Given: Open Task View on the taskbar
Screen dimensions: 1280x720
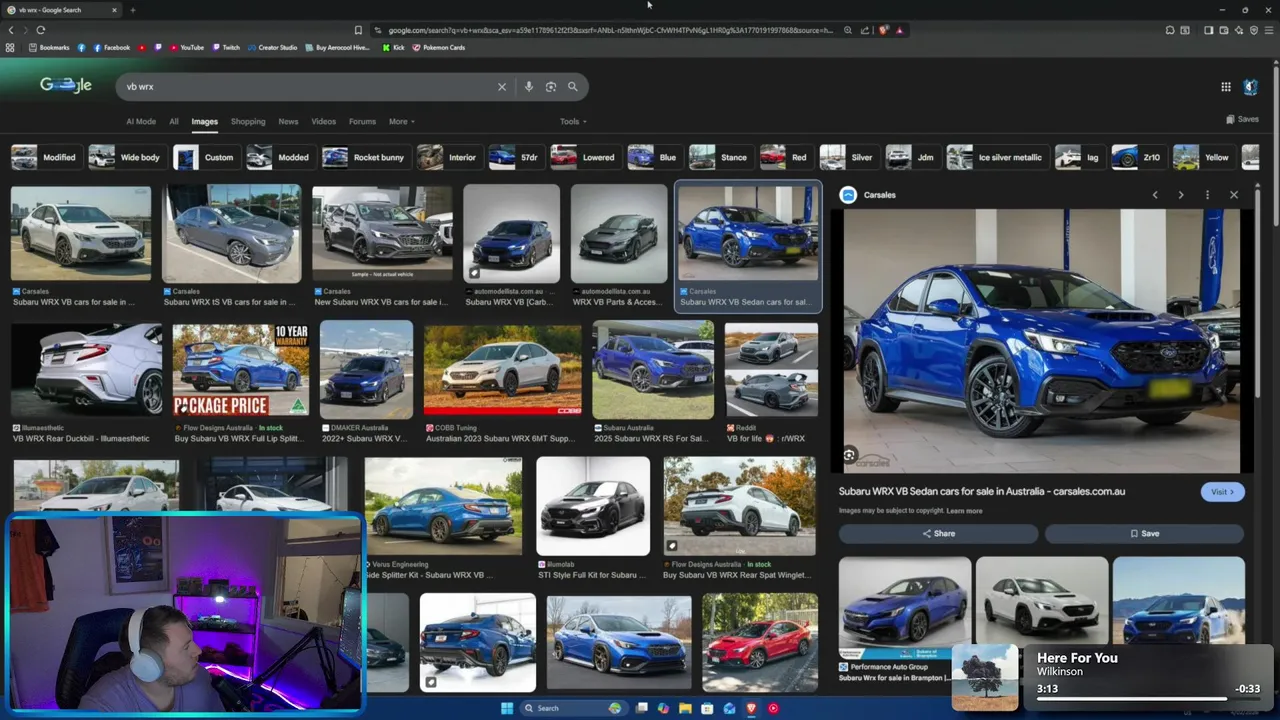Looking at the screenshot, I should [x=641, y=708].
